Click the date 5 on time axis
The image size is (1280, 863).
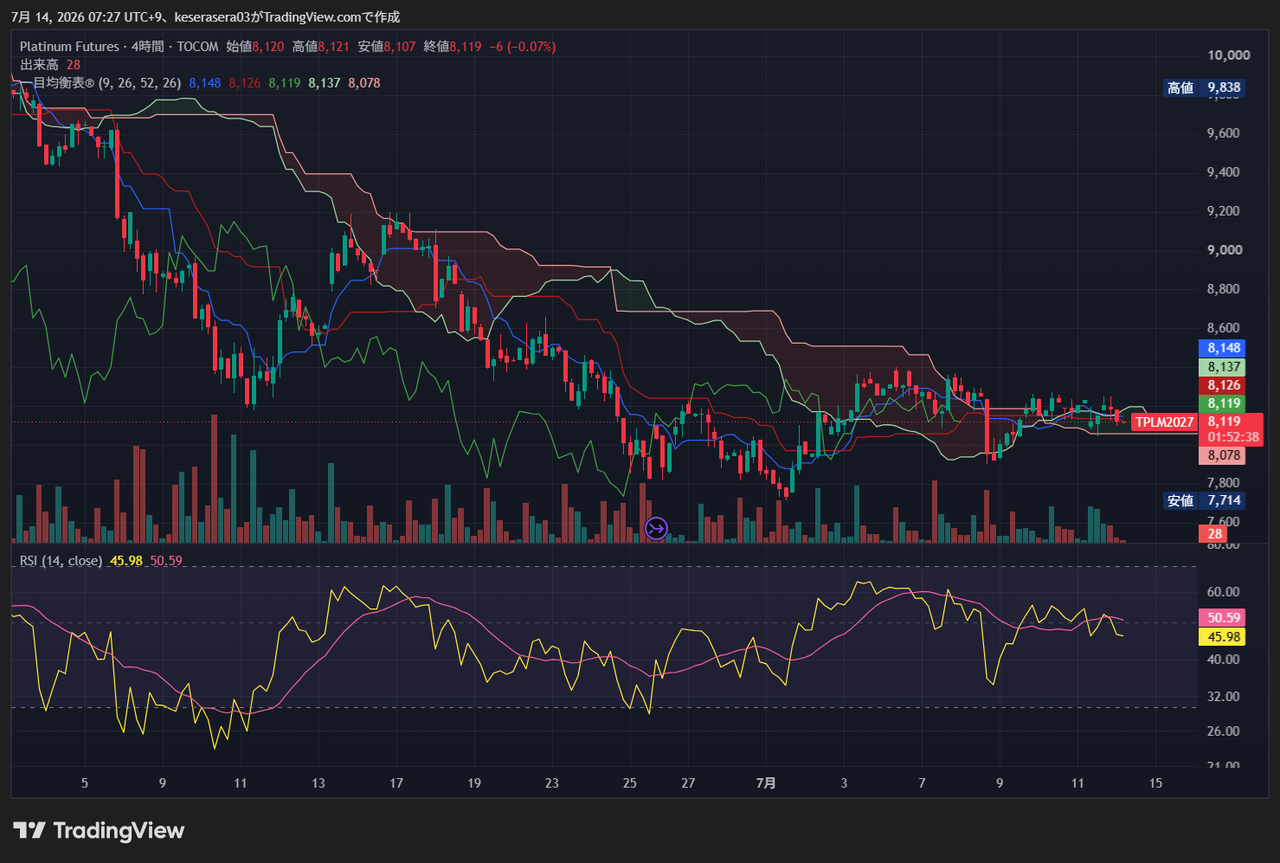point(84,783)
